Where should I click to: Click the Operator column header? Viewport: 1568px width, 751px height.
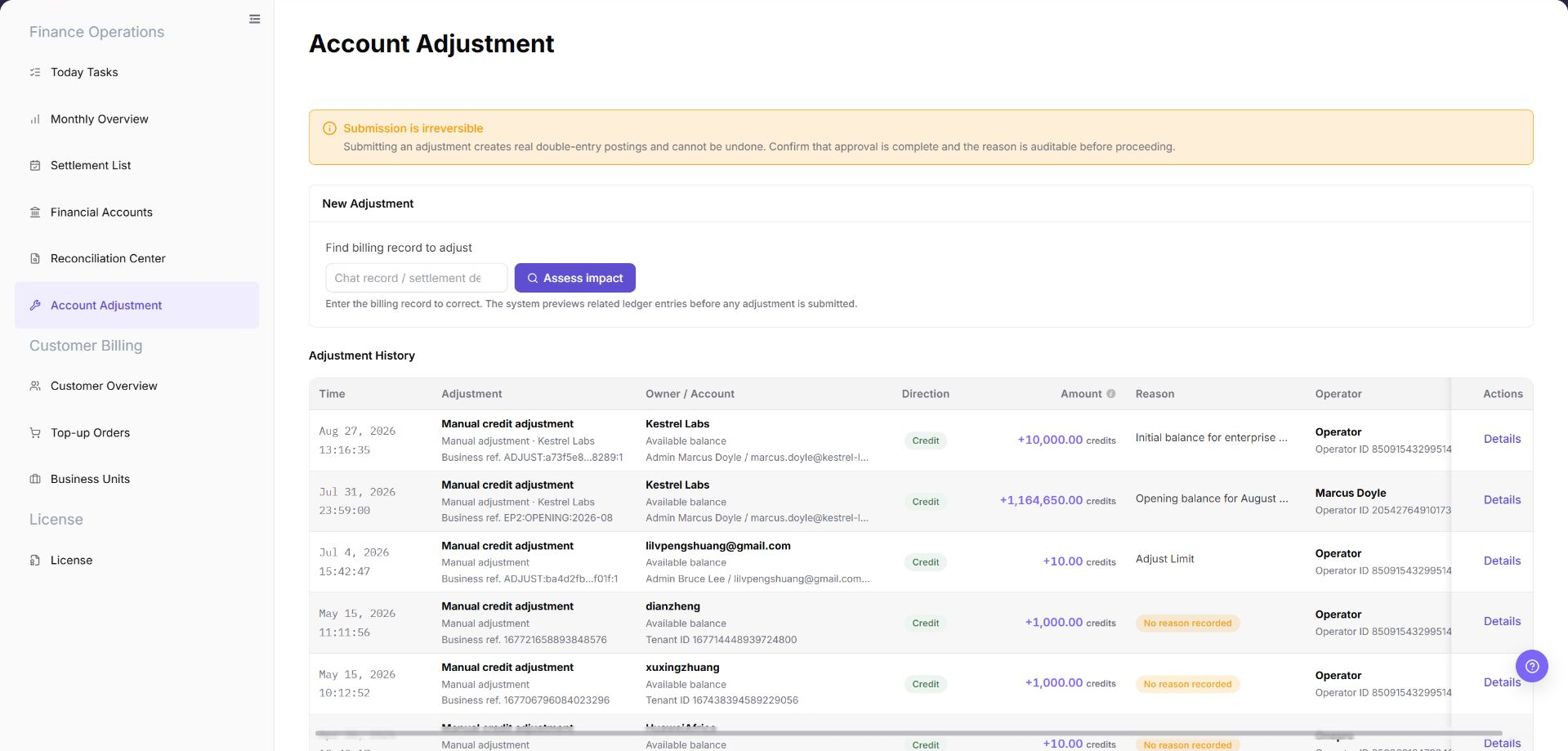[1338, 394]
